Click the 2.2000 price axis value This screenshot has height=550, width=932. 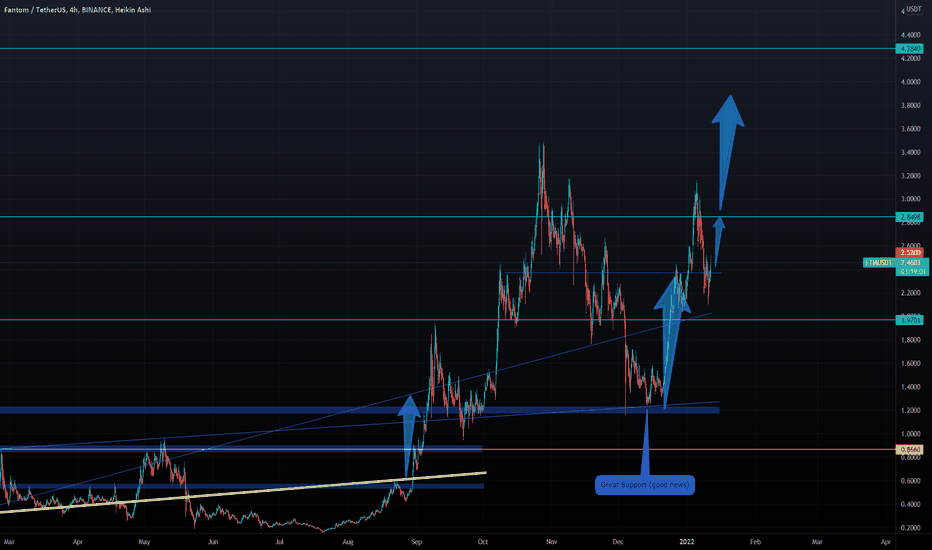point(911,293)
